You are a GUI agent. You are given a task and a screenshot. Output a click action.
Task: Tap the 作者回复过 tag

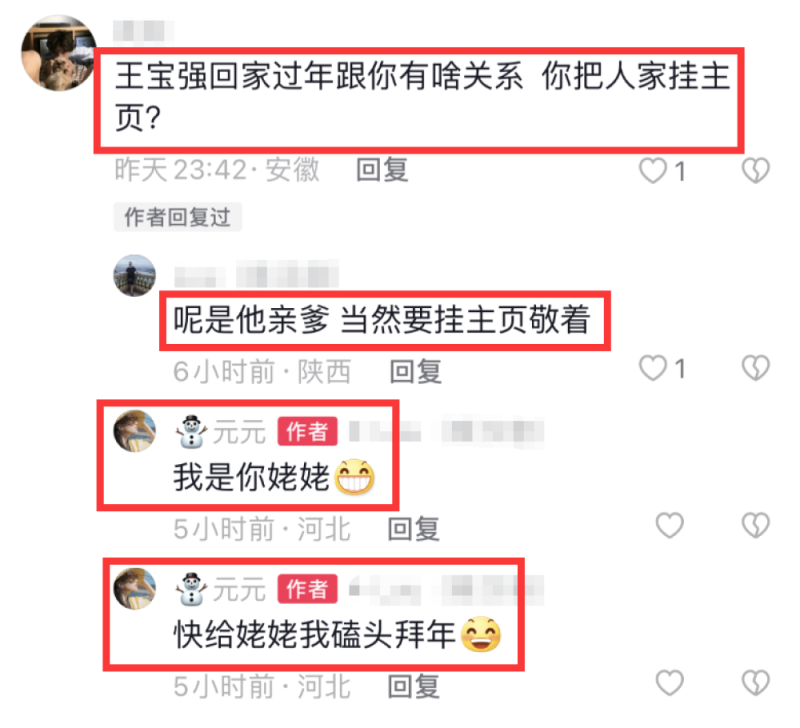tap(178, 217)
